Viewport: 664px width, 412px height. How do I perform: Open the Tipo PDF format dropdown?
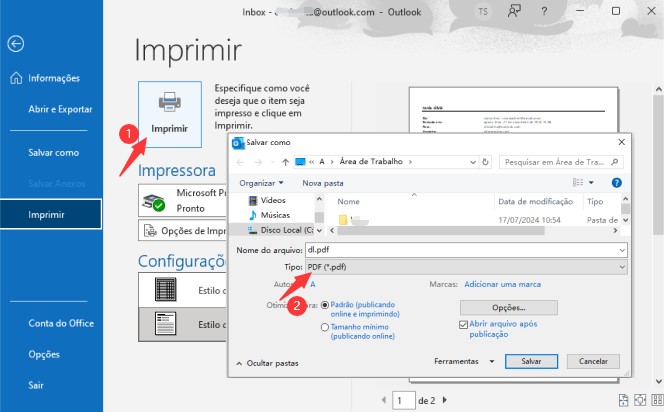pyautogui.click(x=466, y=267)
